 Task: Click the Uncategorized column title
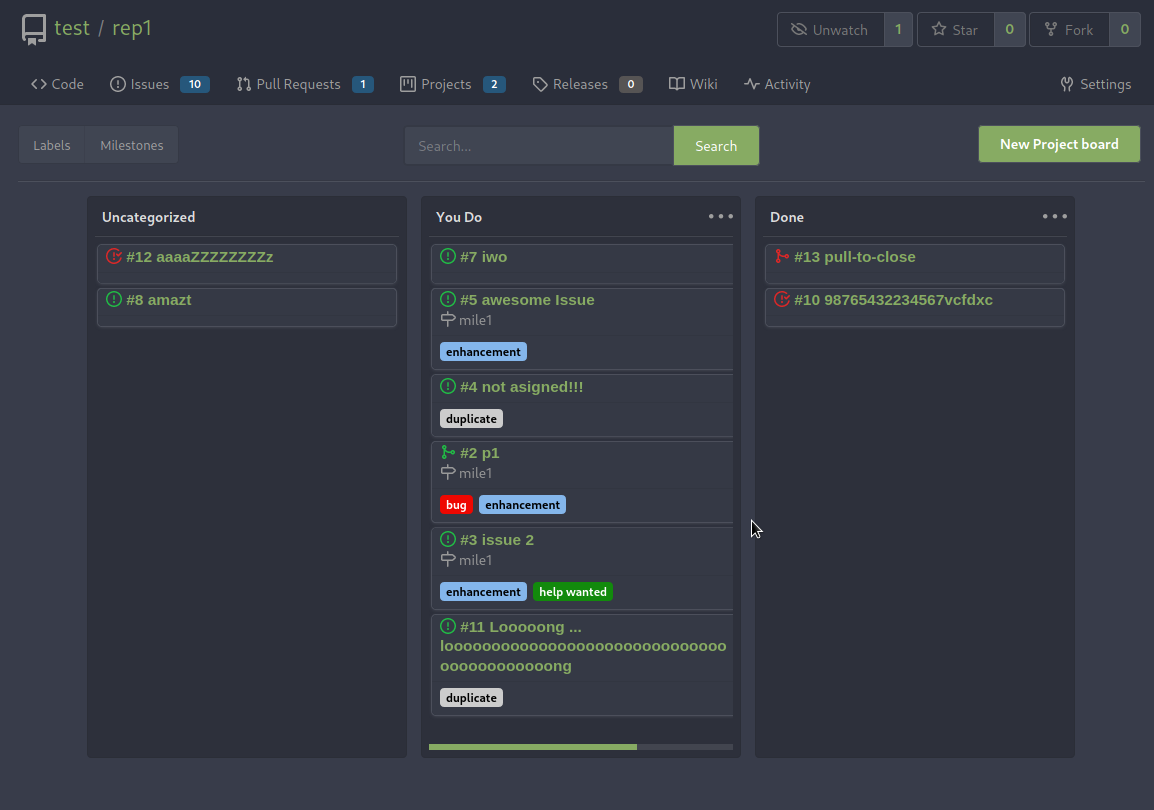(149, 217)
